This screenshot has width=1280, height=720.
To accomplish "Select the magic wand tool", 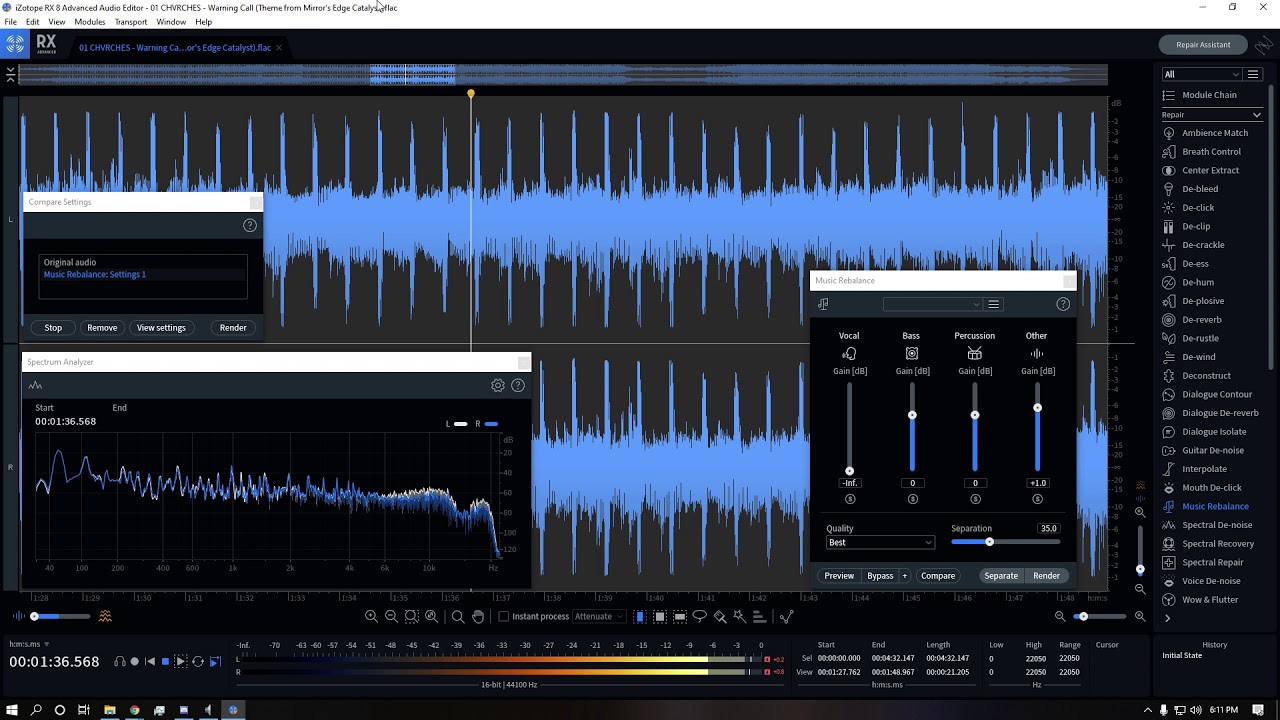I will [739, 617].
